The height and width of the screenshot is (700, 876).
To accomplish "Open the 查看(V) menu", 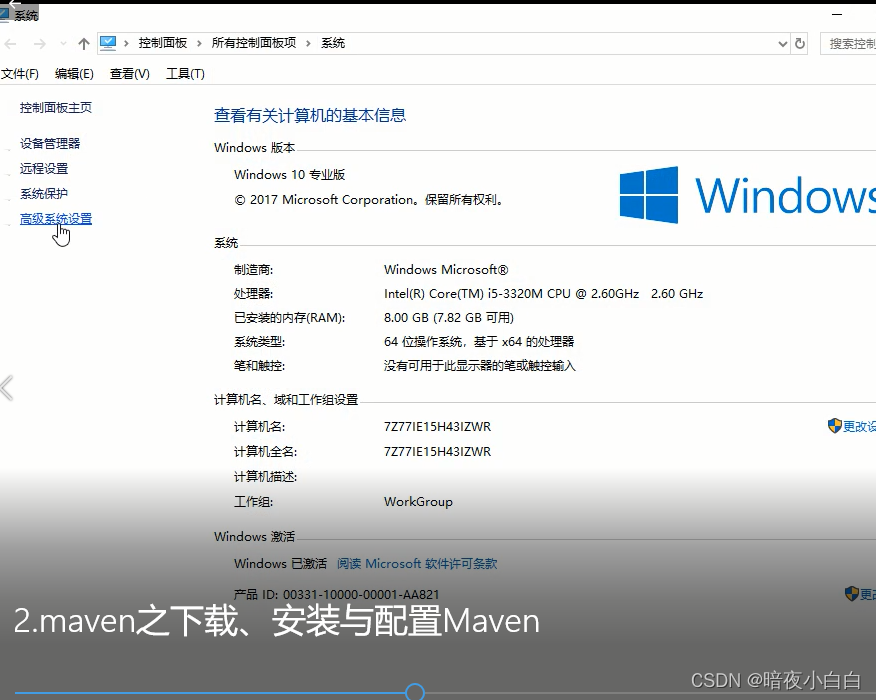I will coord(130,74).
